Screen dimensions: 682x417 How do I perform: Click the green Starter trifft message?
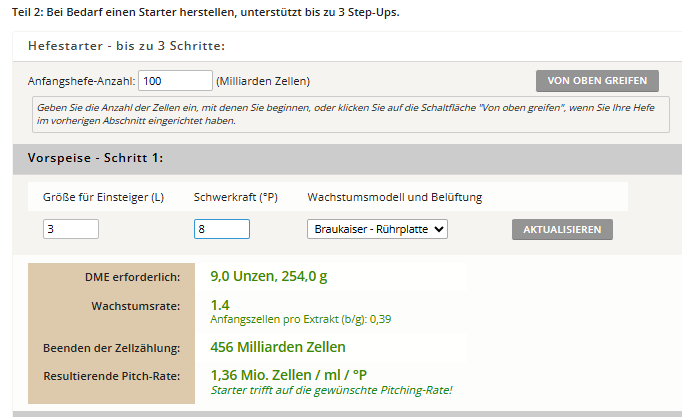pos(331,390)
